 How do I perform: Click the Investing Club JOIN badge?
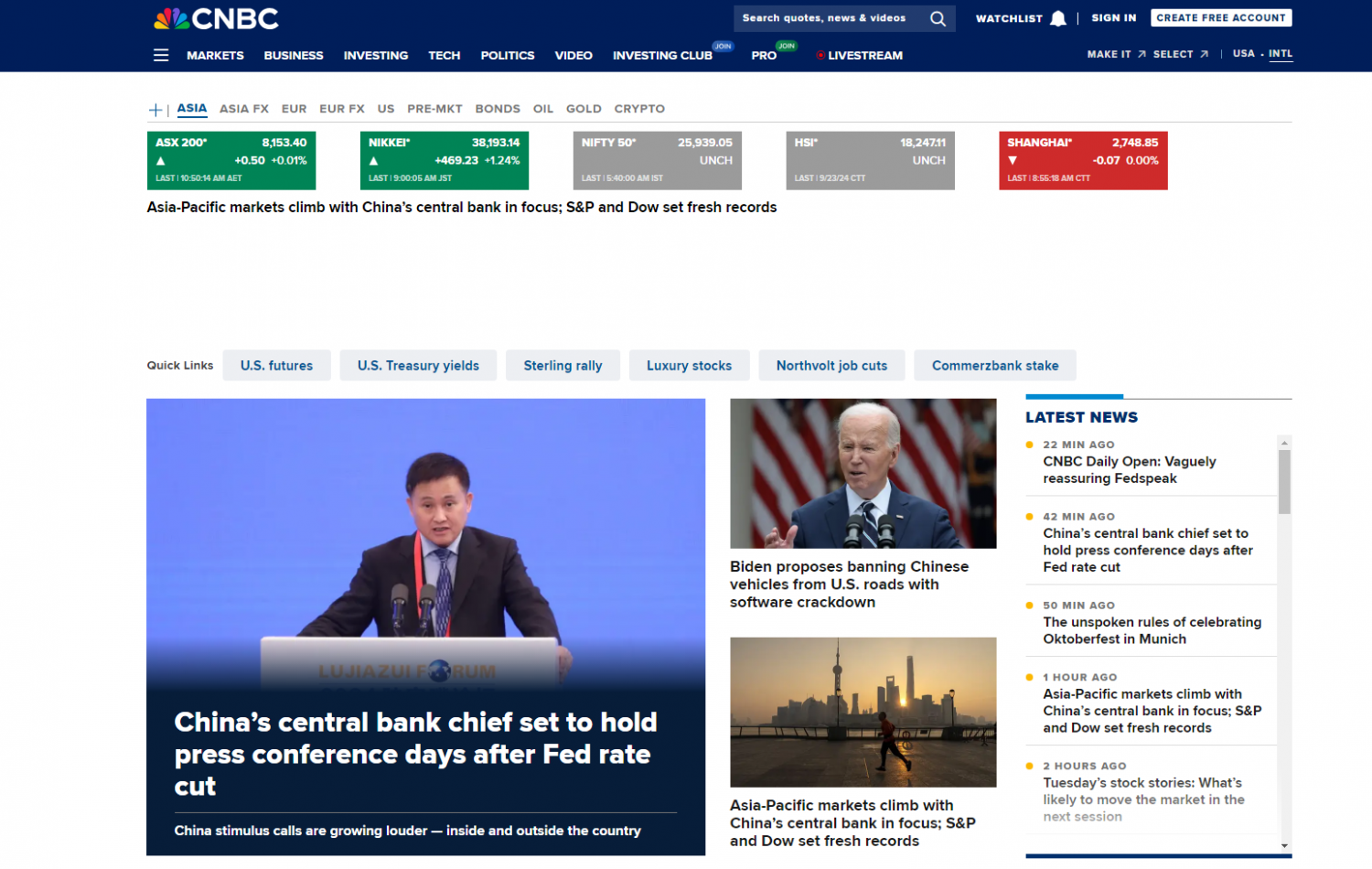(x=724, y=46)
